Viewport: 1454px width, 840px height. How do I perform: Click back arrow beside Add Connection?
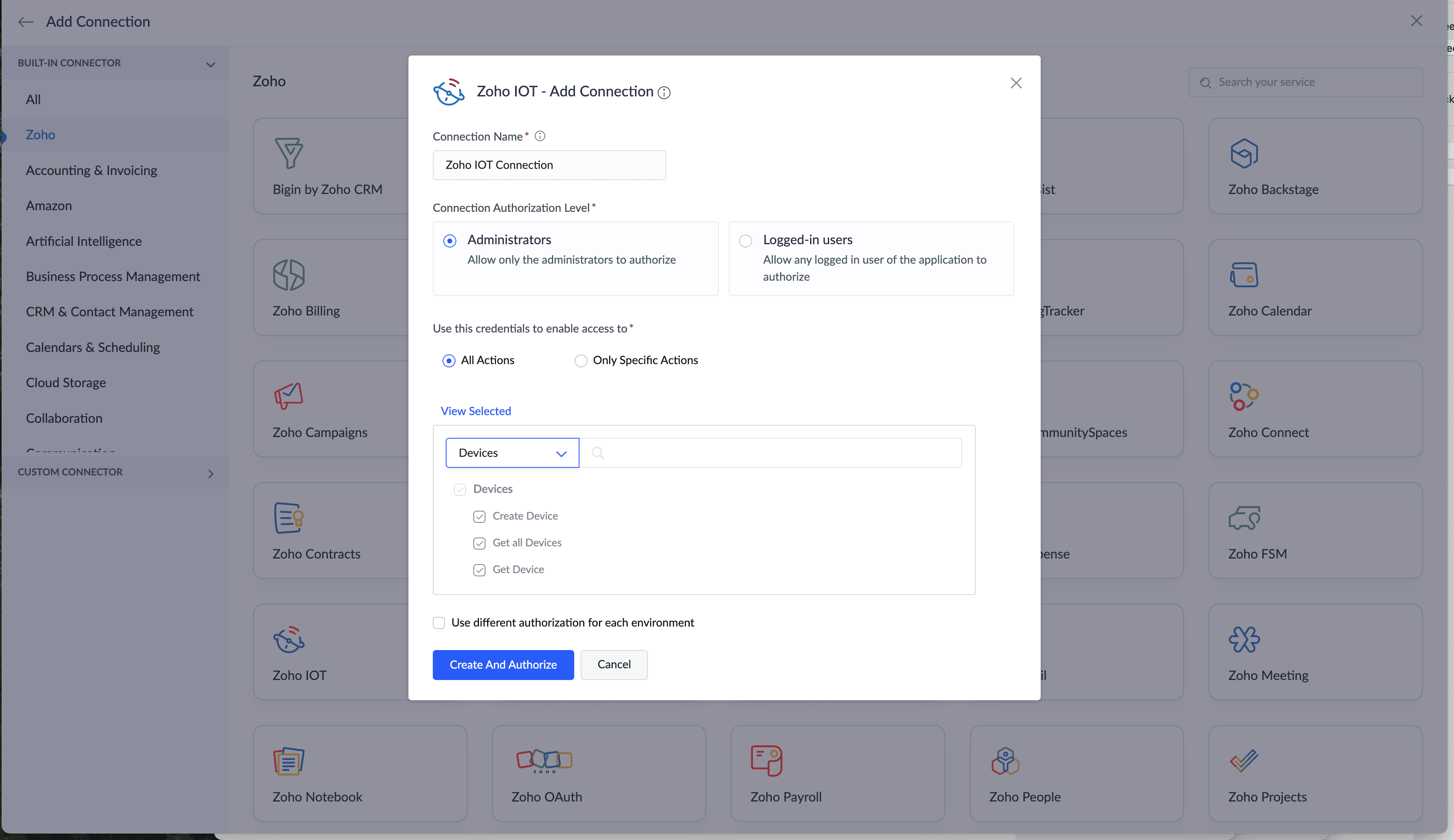click(26, 22)
